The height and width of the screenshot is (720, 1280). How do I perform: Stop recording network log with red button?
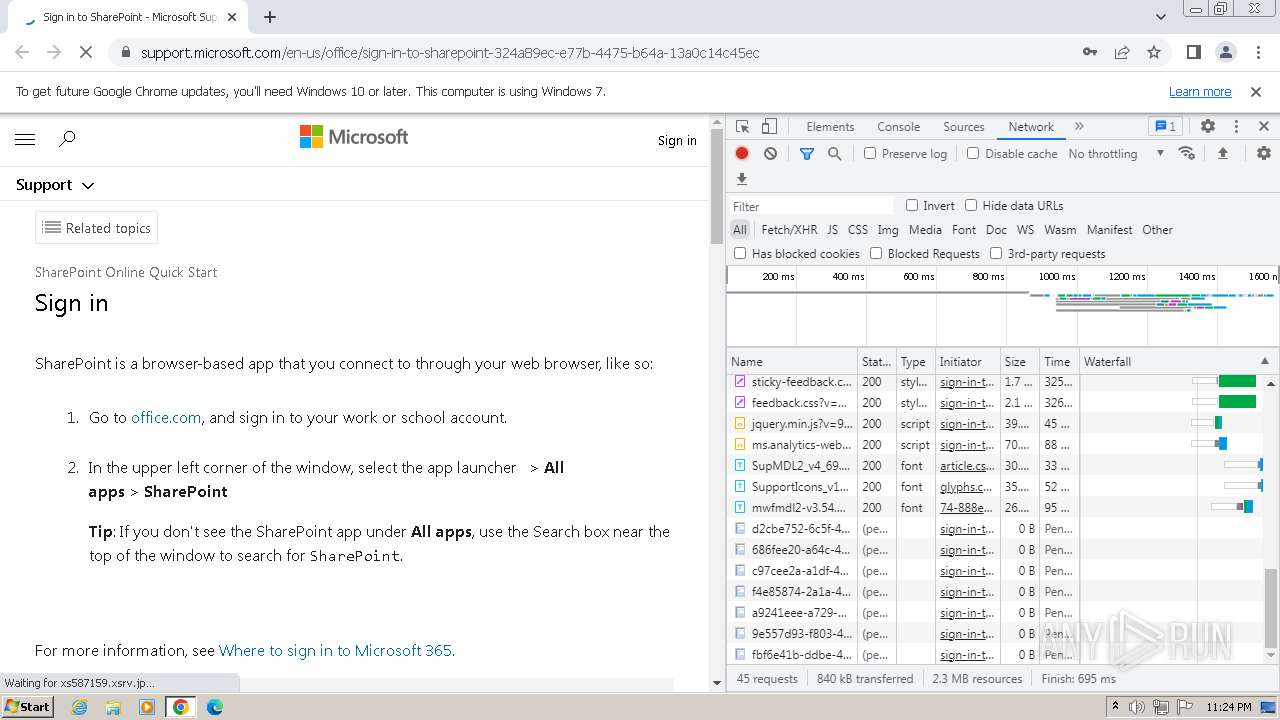pos(742,154)
